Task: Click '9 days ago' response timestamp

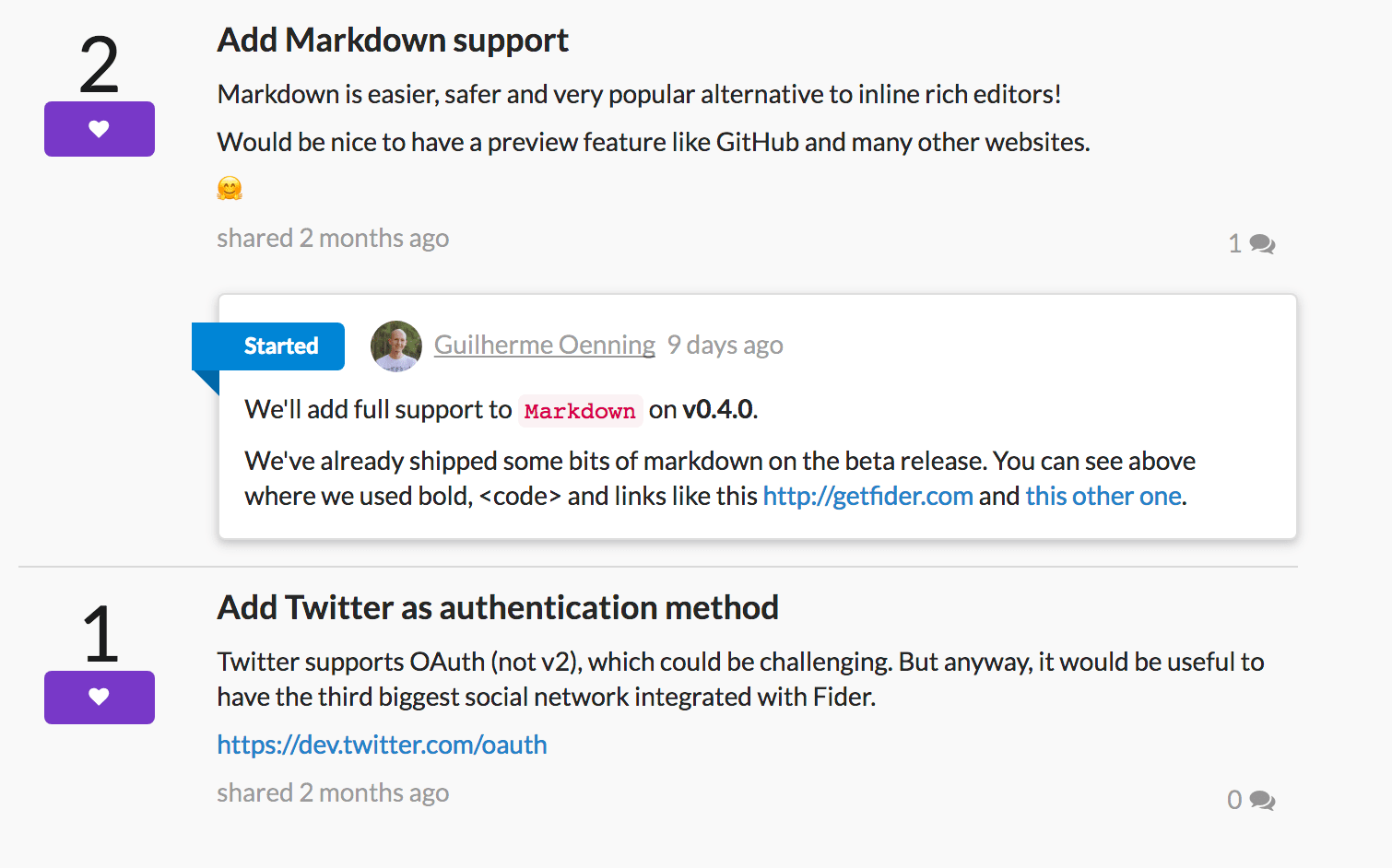Action: pos(725,345)
